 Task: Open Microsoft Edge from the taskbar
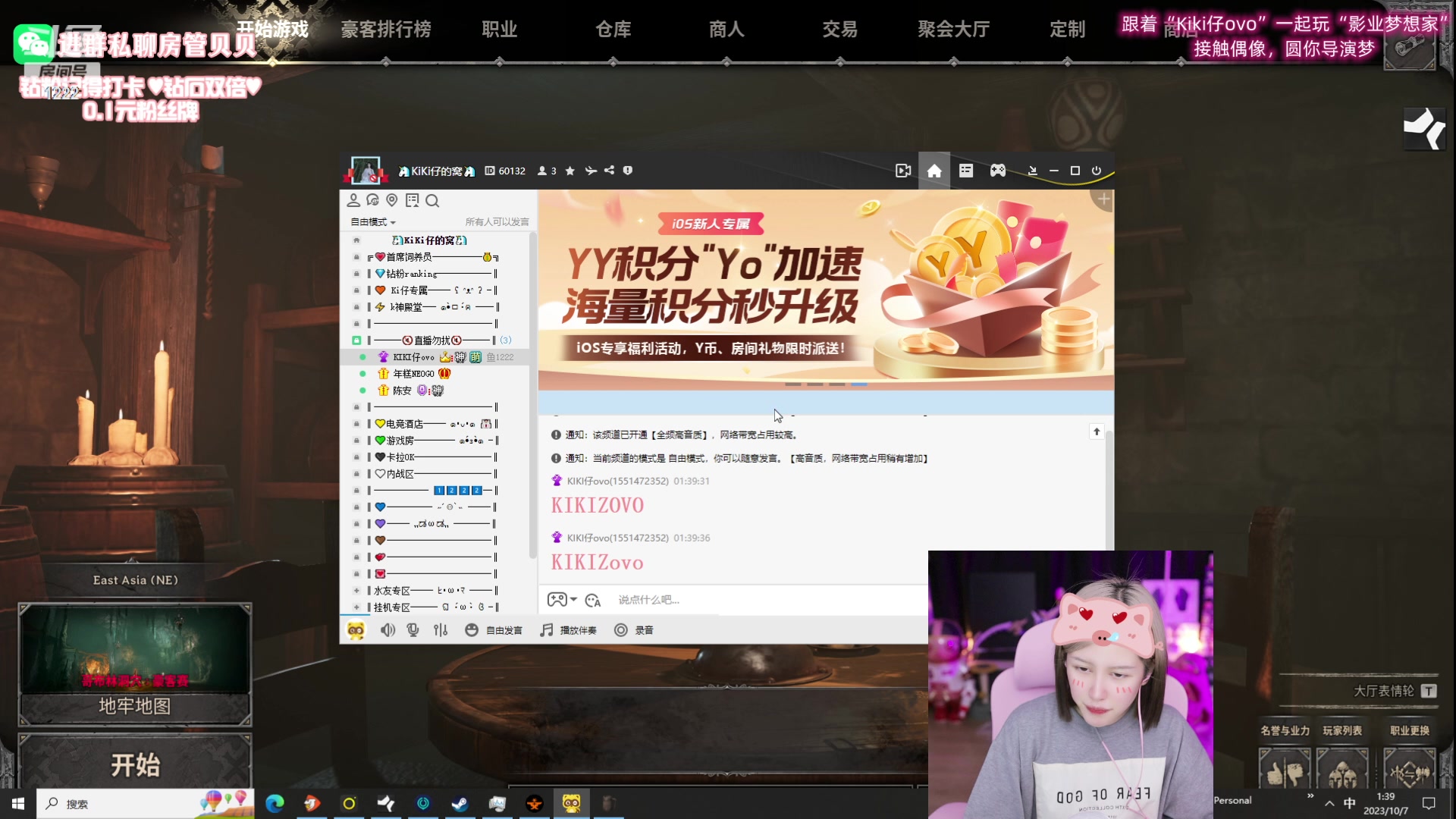275,803
